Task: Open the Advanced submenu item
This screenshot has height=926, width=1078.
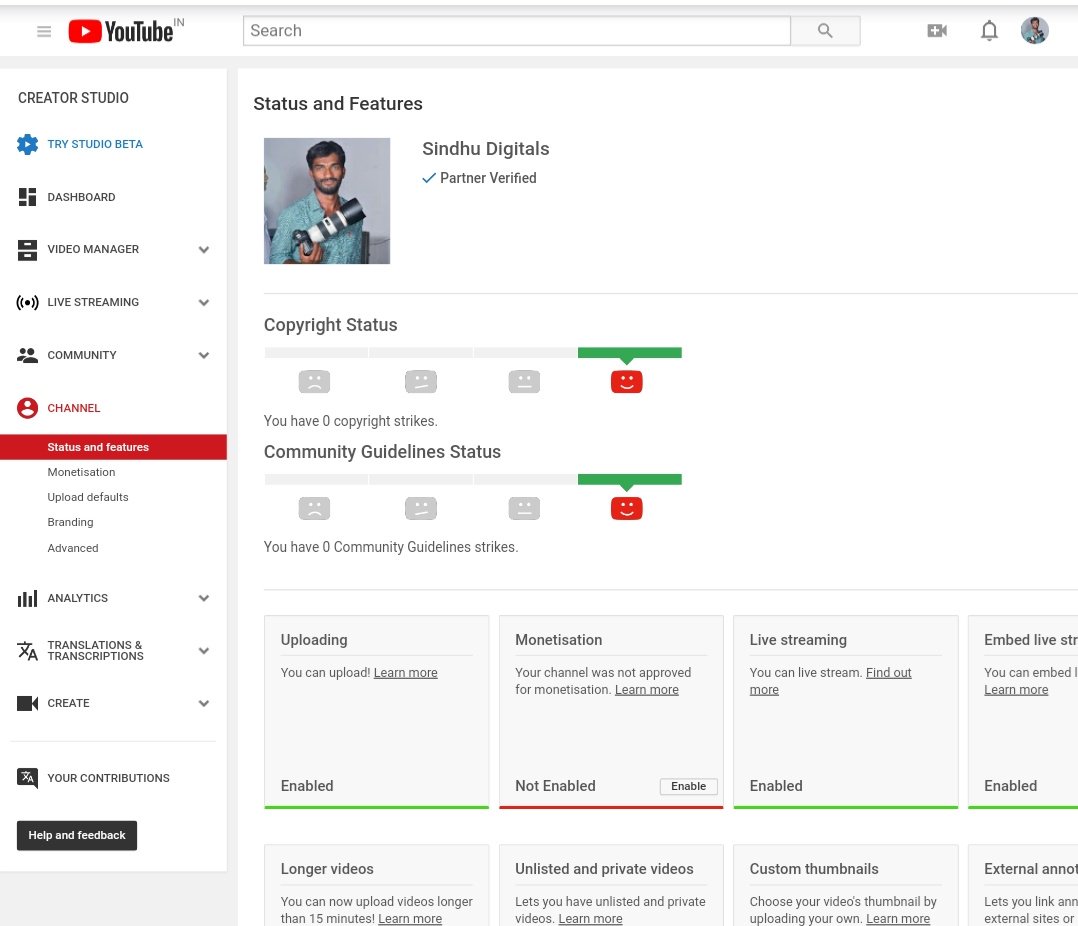Action: tap(73, 548)
